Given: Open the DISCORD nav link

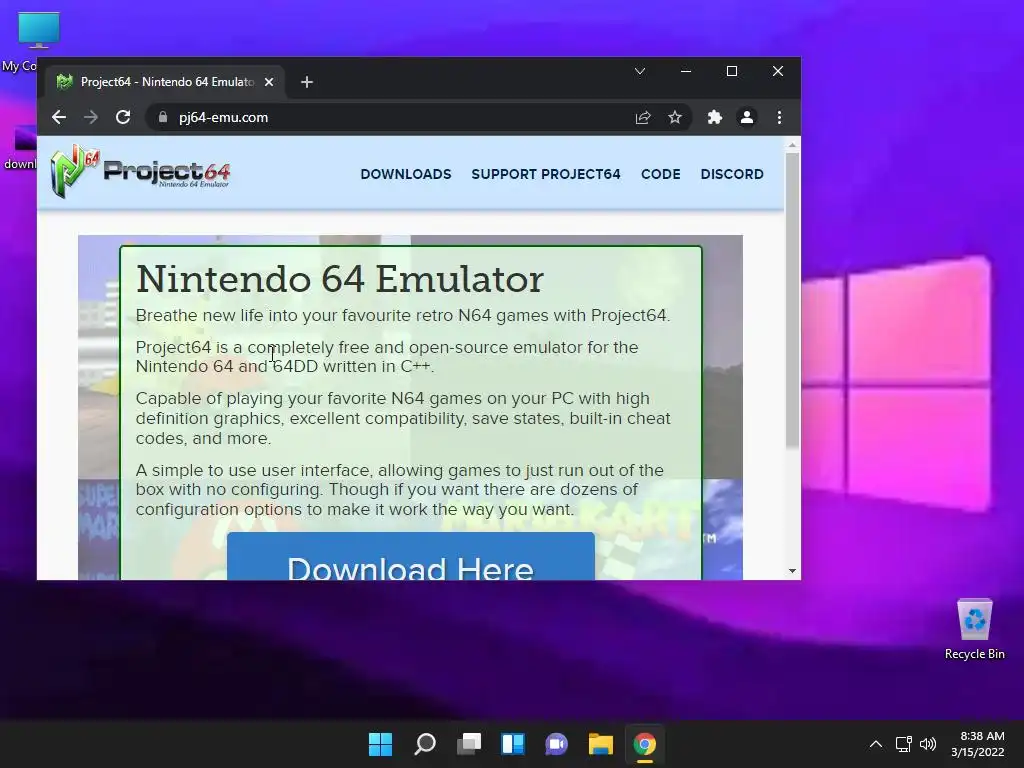Looking at the screenshot, I should [x=732, y=174].
